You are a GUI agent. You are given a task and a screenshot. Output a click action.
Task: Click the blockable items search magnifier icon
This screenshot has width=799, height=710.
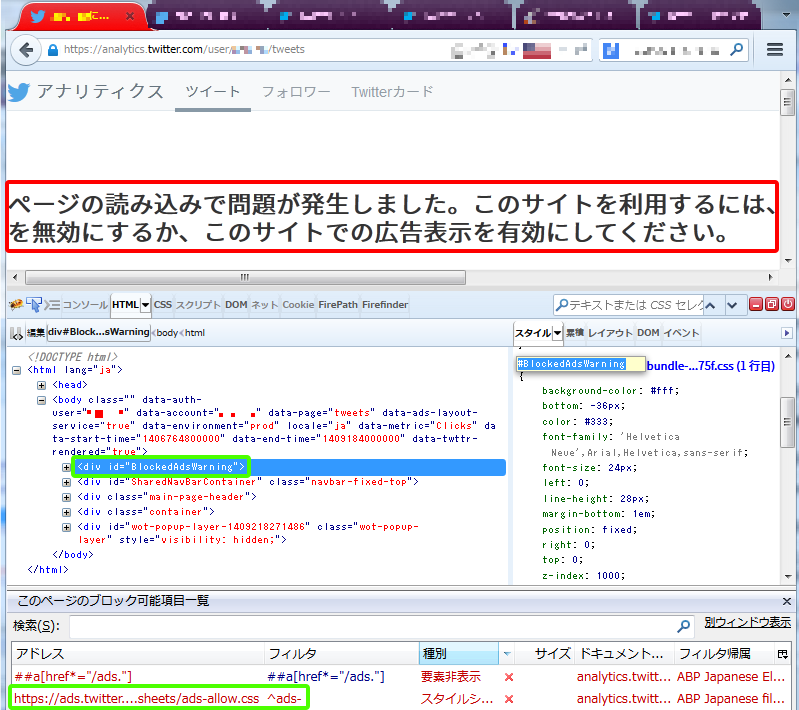(x=683, y=626)
